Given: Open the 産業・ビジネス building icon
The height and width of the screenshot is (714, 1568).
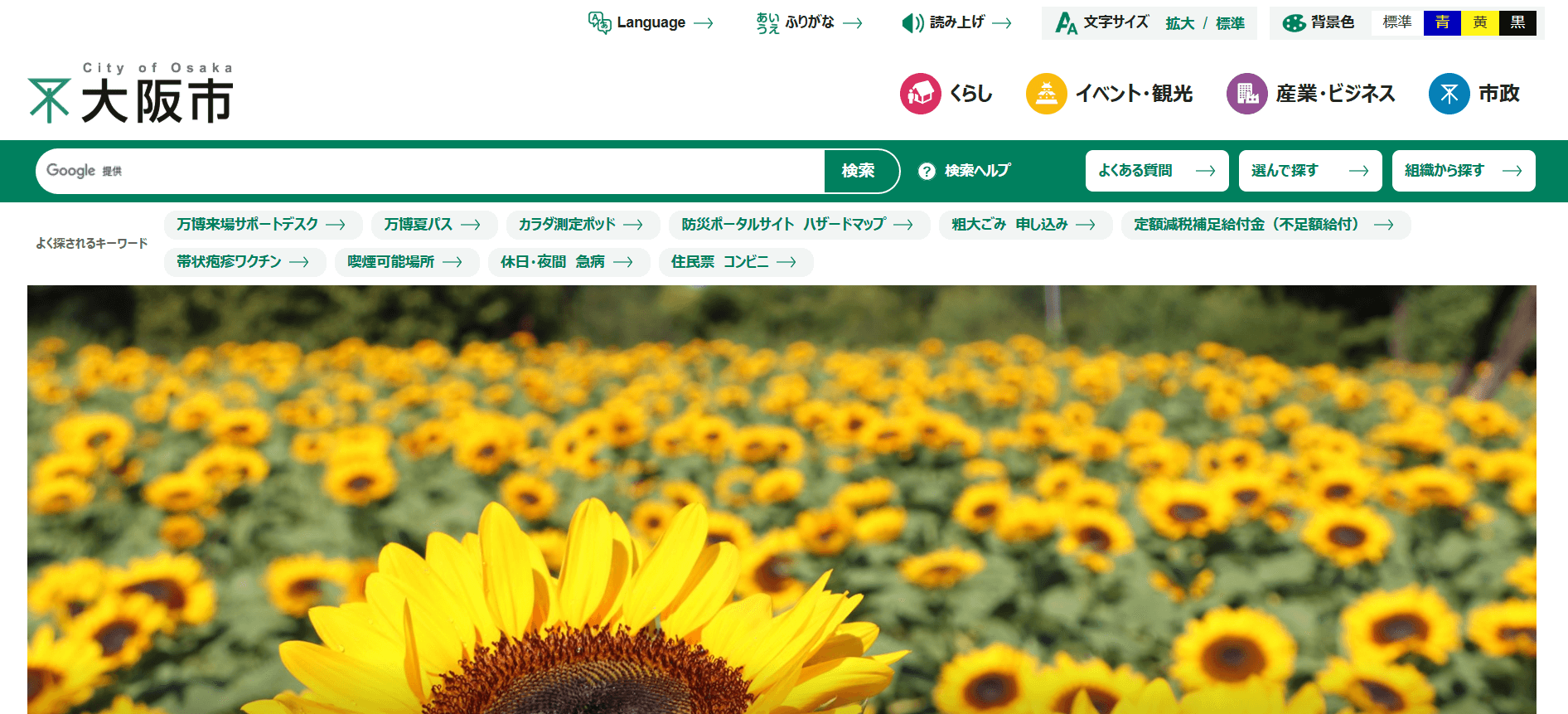Looking at the screenshot, I should [1246, 94].
